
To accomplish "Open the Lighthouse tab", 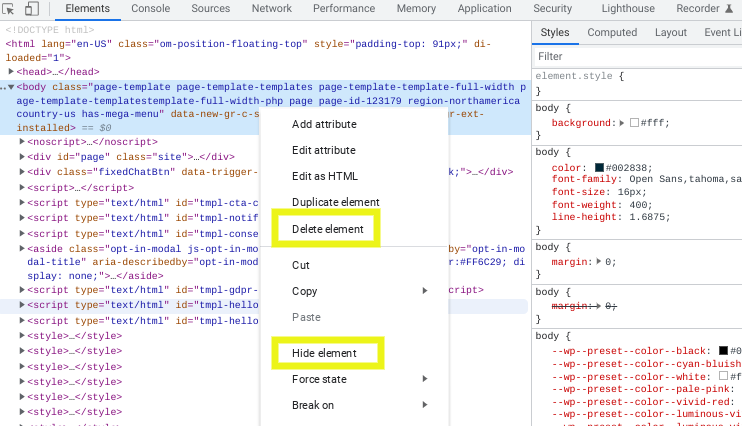I will [x=628, y=9].
